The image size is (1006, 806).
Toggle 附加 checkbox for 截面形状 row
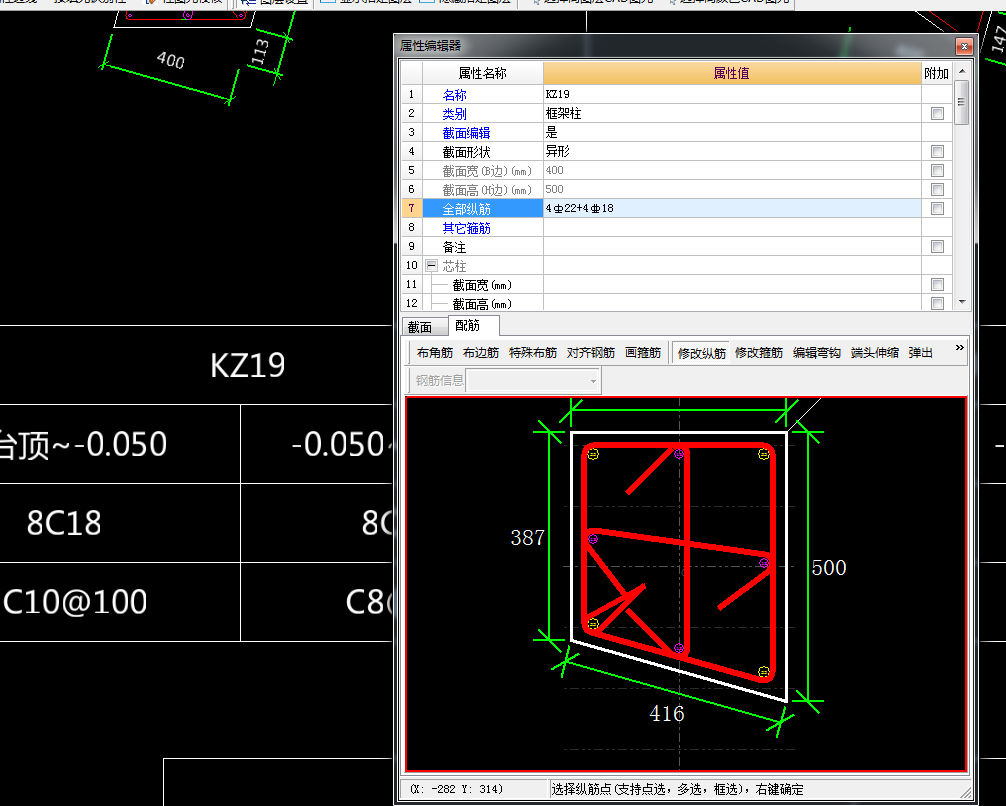pos(937,151)
